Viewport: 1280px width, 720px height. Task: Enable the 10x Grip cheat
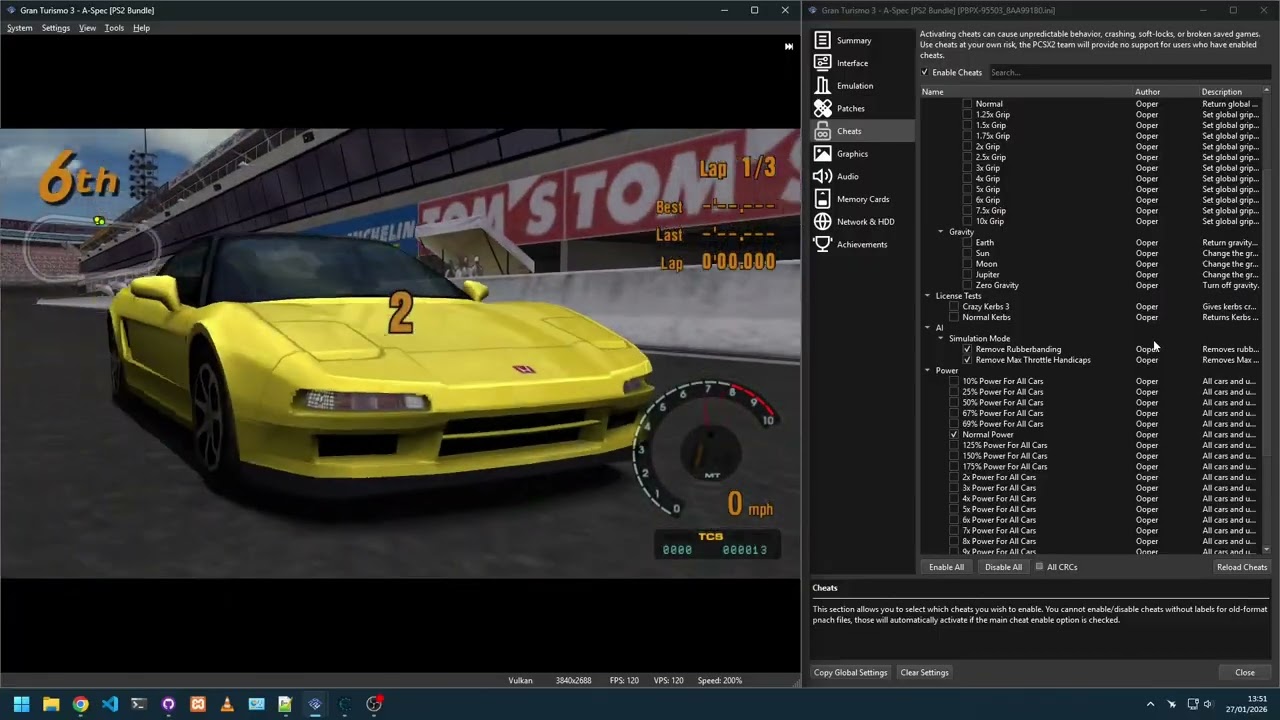point(967,221)
